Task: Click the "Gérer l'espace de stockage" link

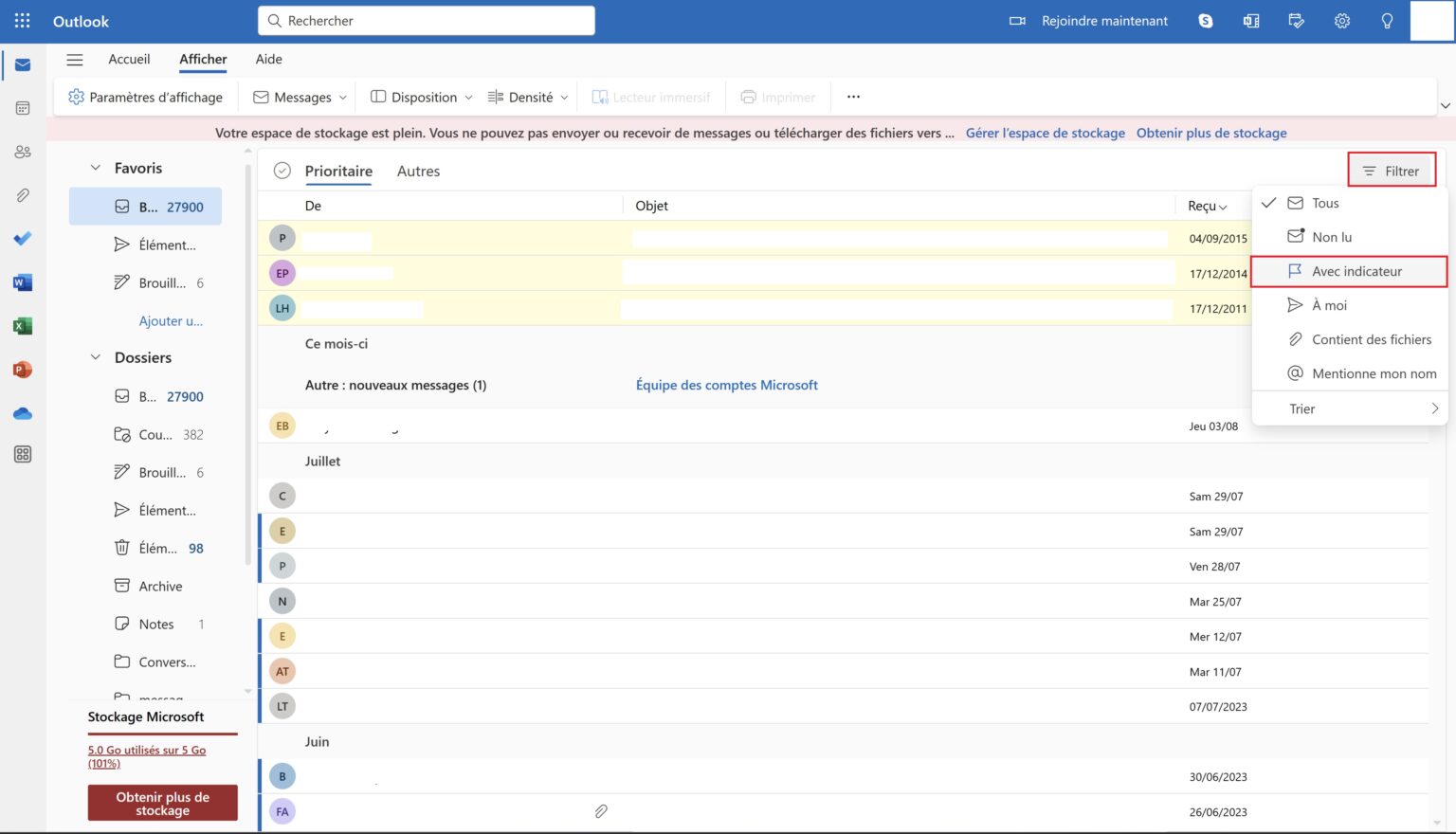Action: (1045, 133)
